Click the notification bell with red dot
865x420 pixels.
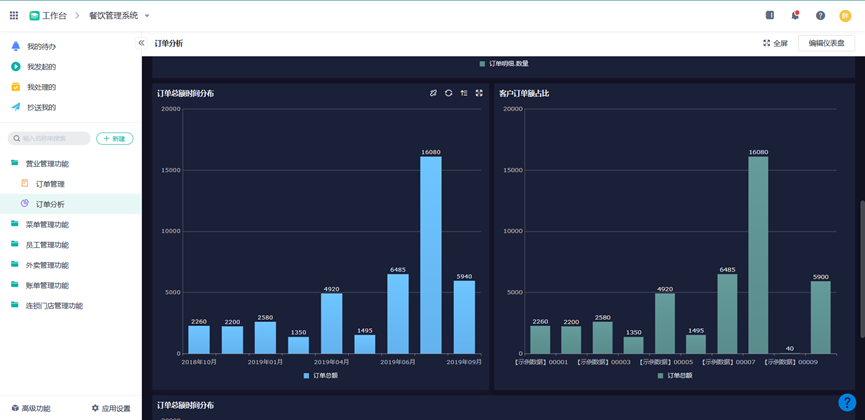[x=795, y=16]
